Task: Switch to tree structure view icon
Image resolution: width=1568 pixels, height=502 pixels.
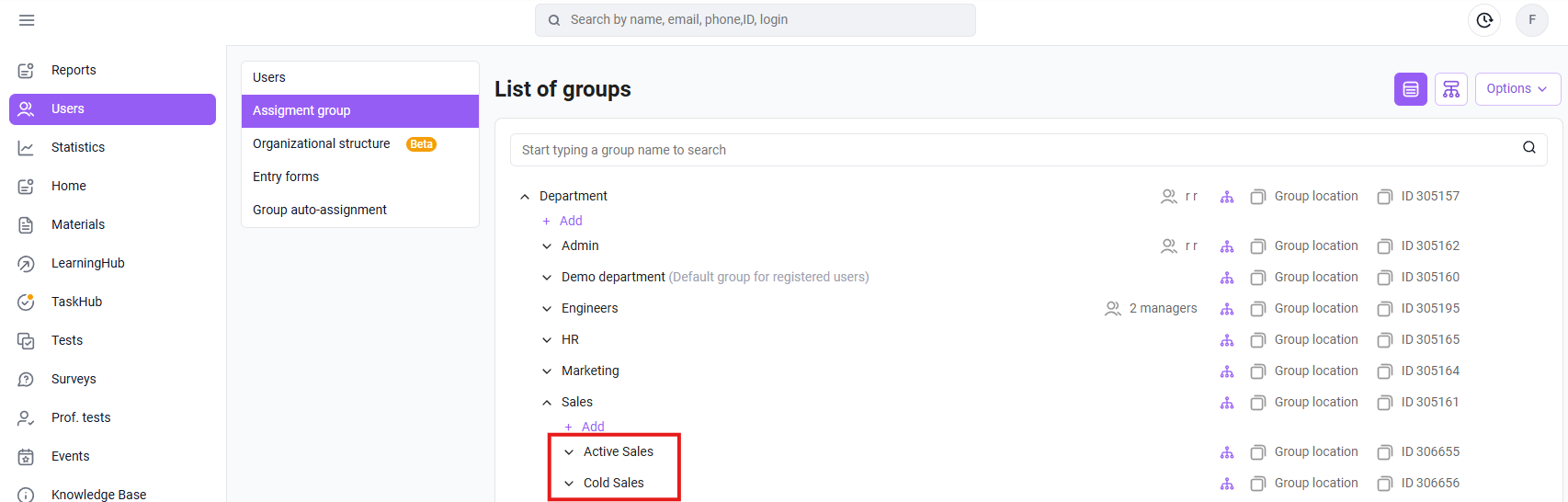Action: [x=1451, y=89]
